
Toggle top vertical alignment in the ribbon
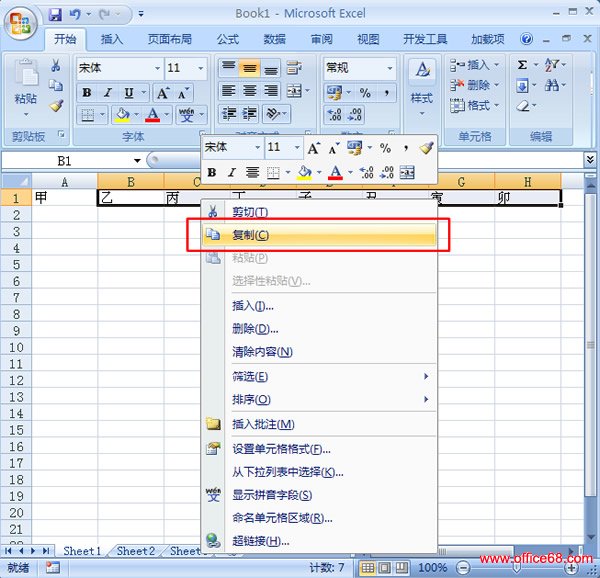pos(228,68)
